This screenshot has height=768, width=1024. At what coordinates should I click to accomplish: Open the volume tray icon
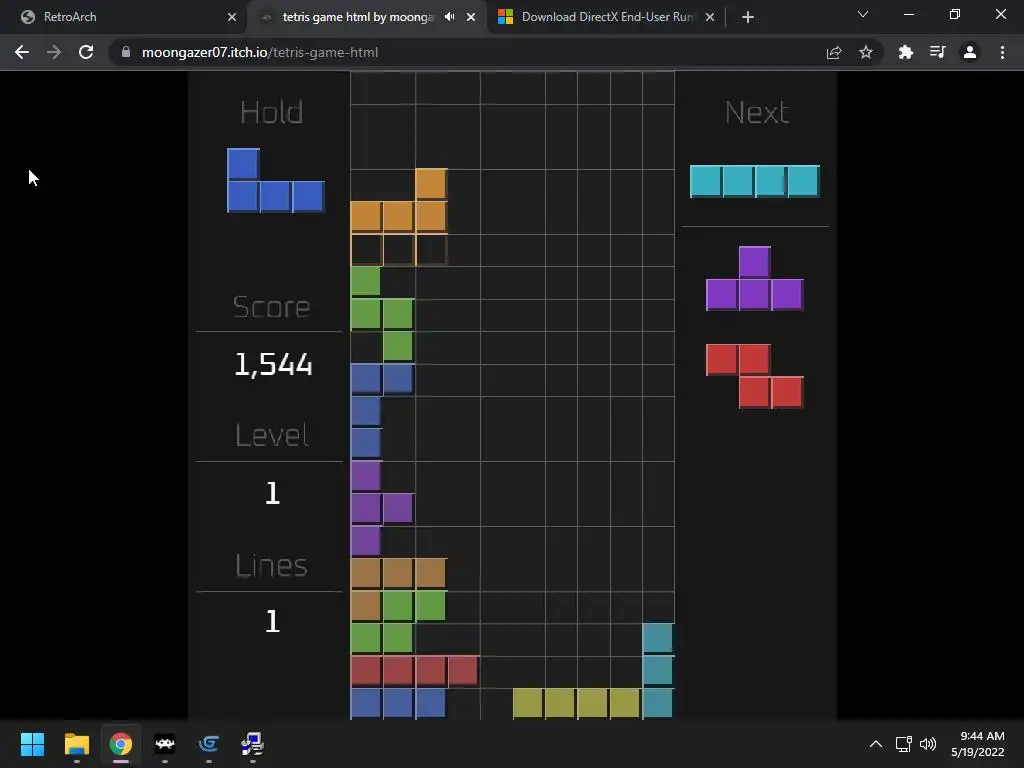[927, 744]
